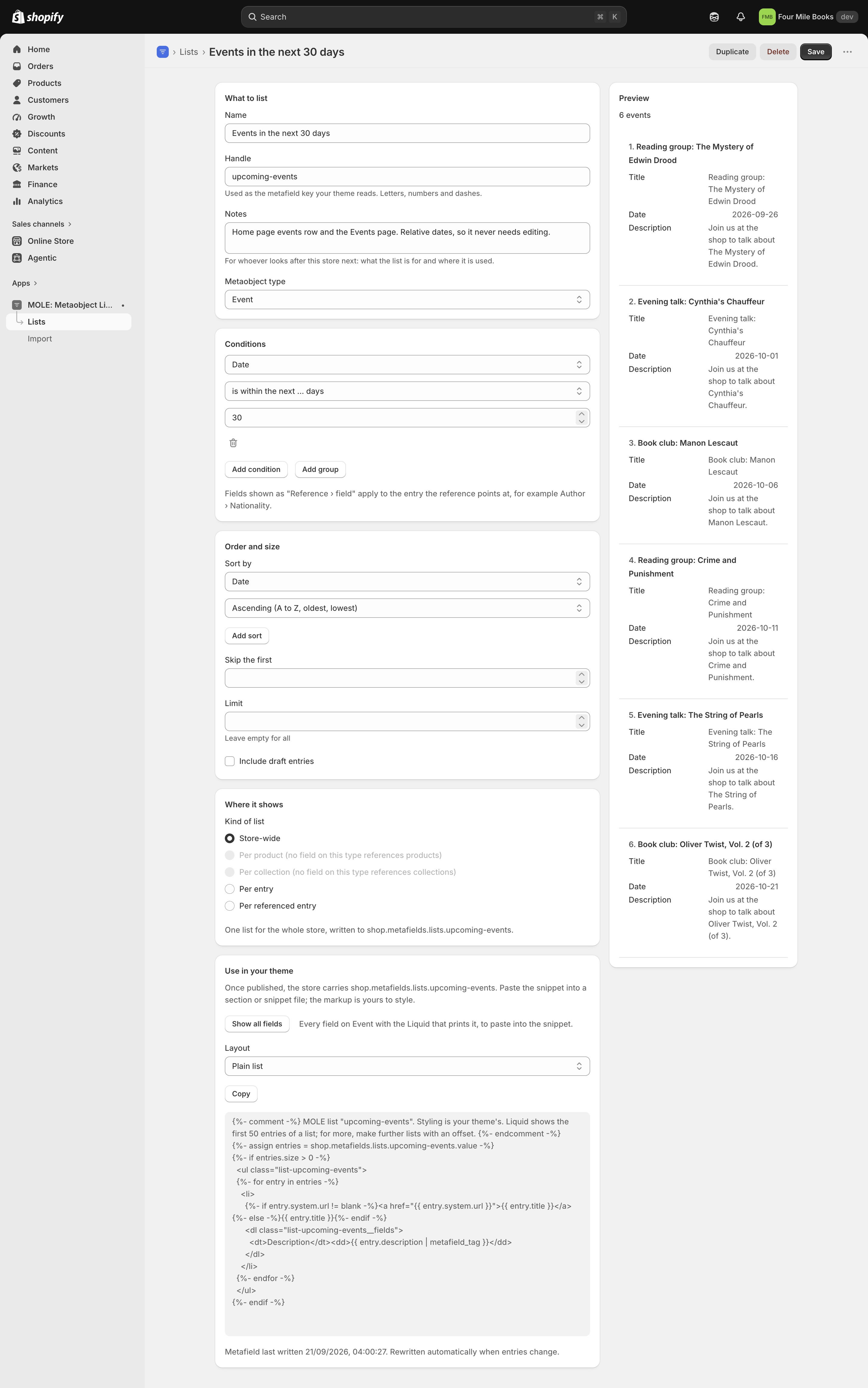Expand the Sales channels section
The image size is (868, 1388).
(42, 224)
